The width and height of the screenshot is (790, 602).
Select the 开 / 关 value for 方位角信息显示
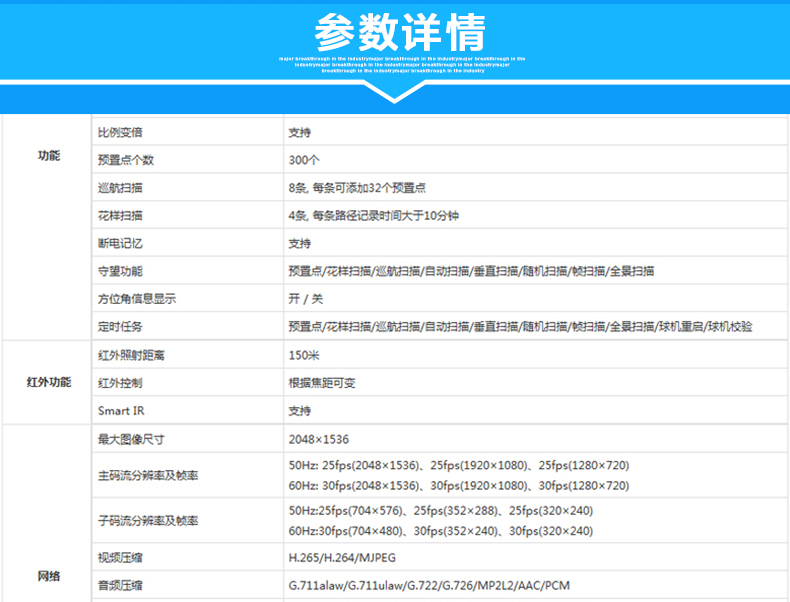tap(306, 299)
